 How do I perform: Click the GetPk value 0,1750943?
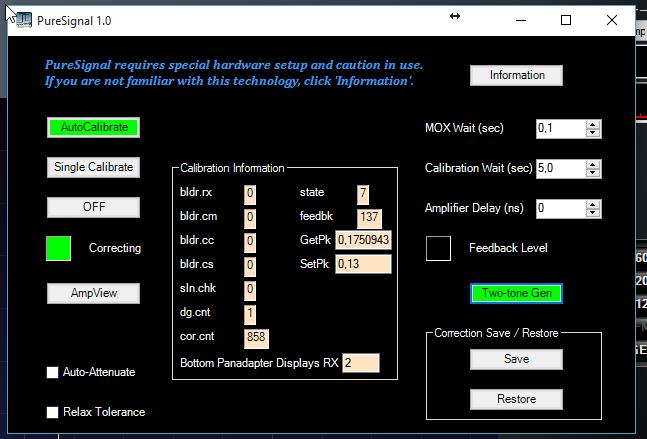363,240
